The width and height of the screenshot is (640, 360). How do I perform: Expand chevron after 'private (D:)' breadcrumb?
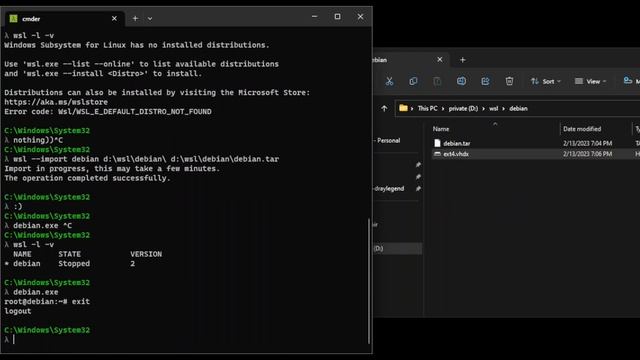[484, 109]
